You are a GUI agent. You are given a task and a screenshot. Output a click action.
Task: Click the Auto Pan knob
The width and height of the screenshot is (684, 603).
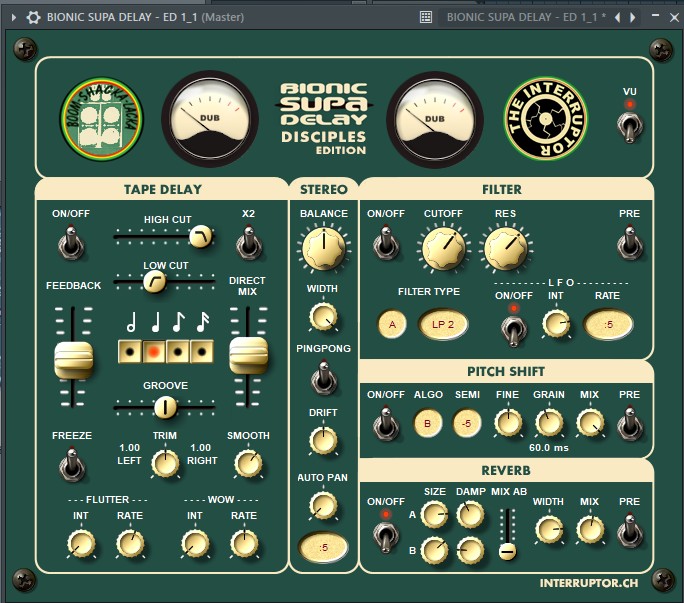[x=323, y=506]
